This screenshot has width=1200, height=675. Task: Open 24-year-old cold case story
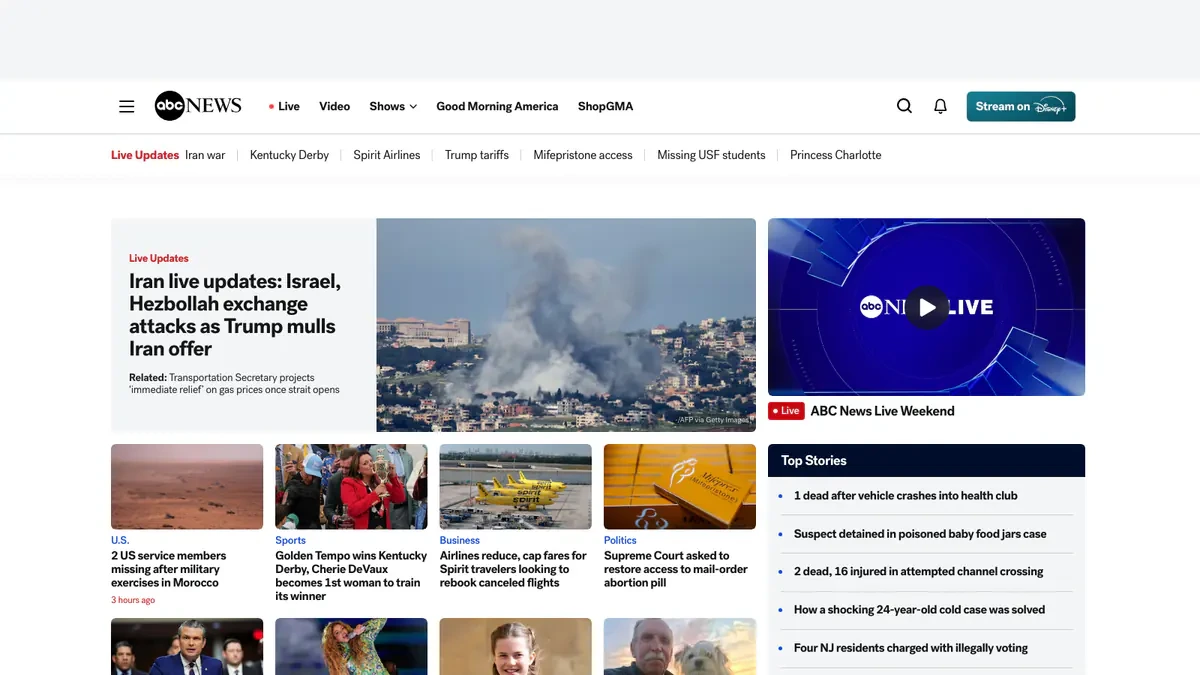[x=919, y=610]
